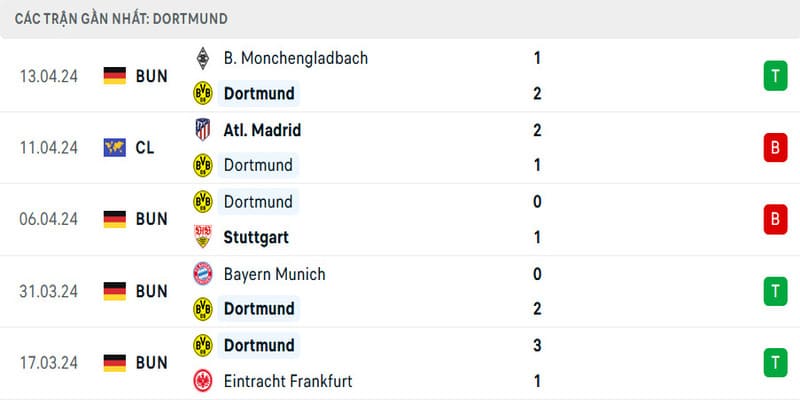Viewport: 800px width, 400px height.
Task: Click the 17.03.24 match date
Action: 48,363
